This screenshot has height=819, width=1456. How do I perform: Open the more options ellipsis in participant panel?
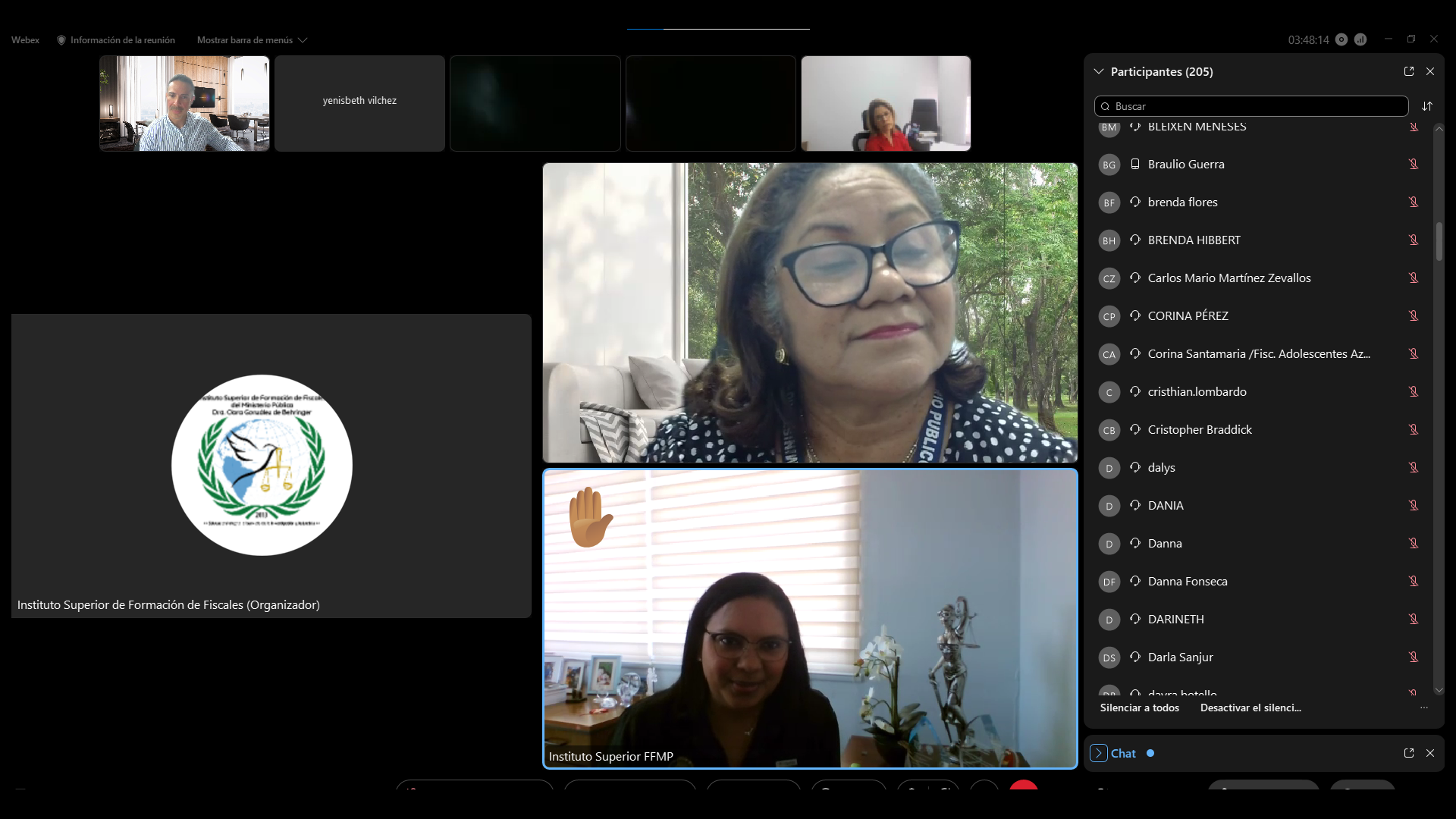pyautogui.click(x=1423, y=708)
